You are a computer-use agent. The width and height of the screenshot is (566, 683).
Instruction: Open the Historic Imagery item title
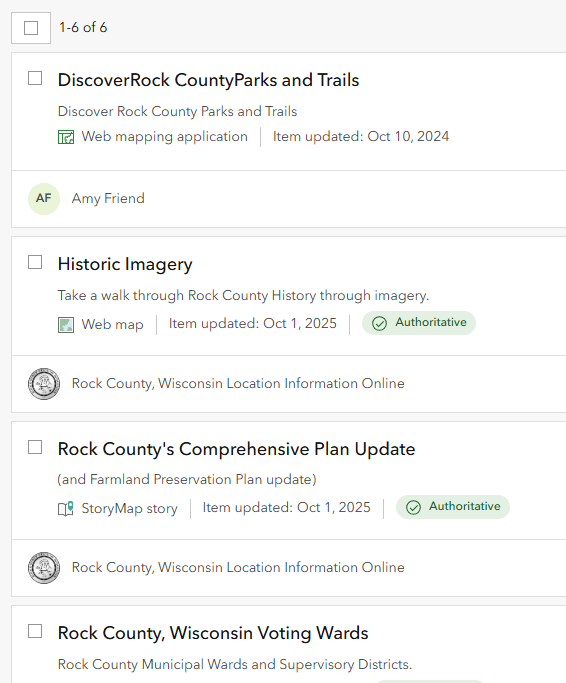[125, 264]
